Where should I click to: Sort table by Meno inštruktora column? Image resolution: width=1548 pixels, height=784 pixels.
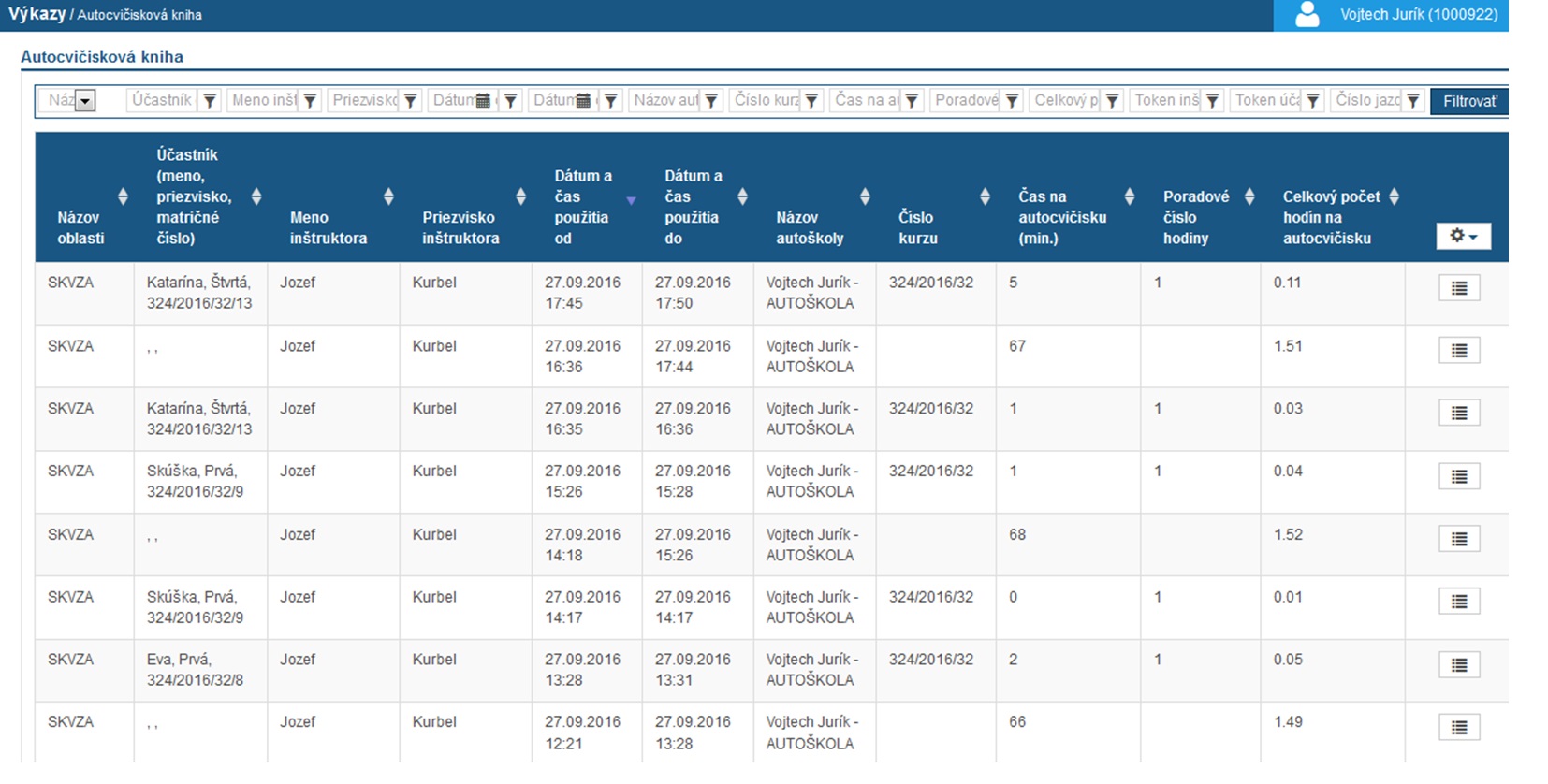pos(388,196)
